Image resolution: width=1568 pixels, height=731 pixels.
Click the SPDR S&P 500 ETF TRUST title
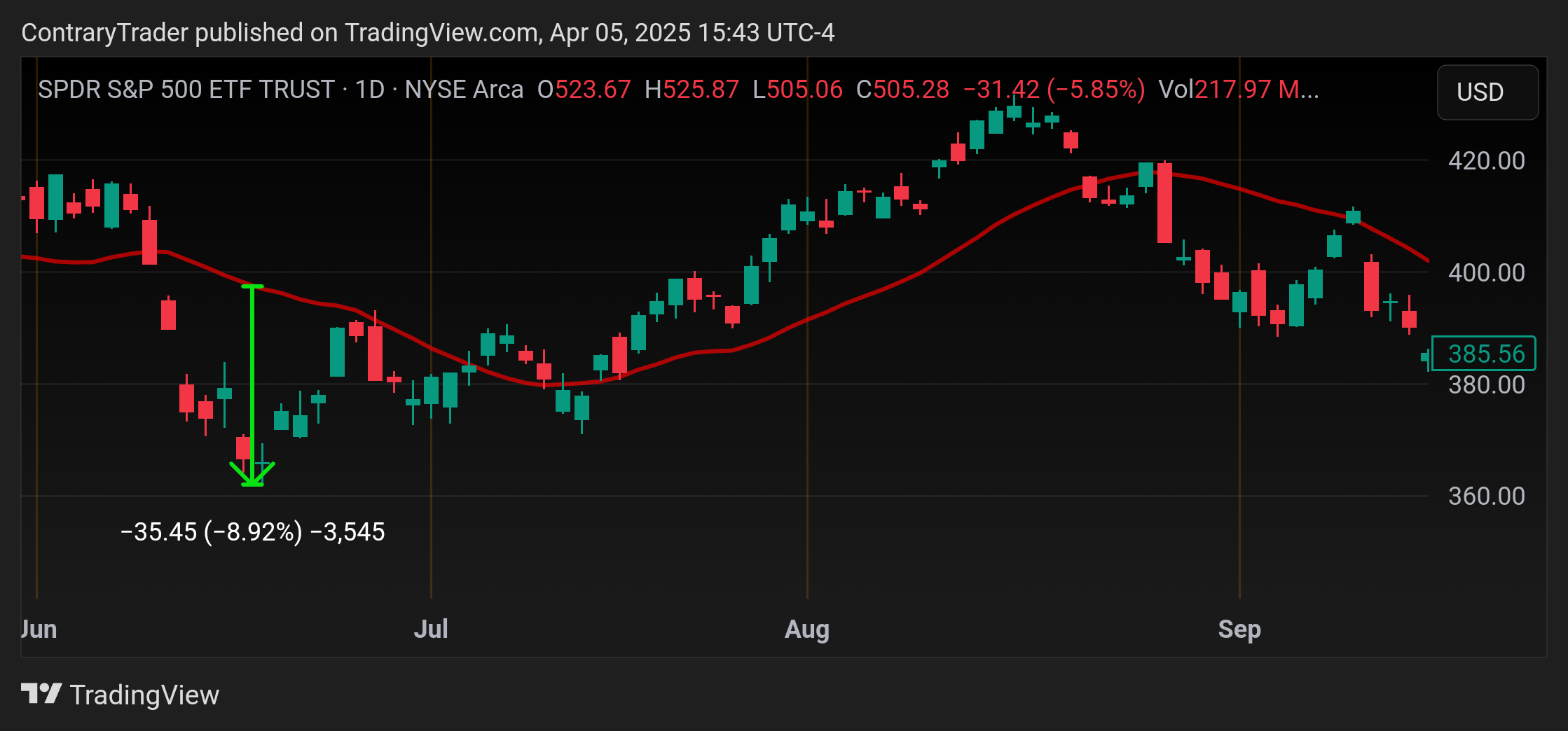186,90
